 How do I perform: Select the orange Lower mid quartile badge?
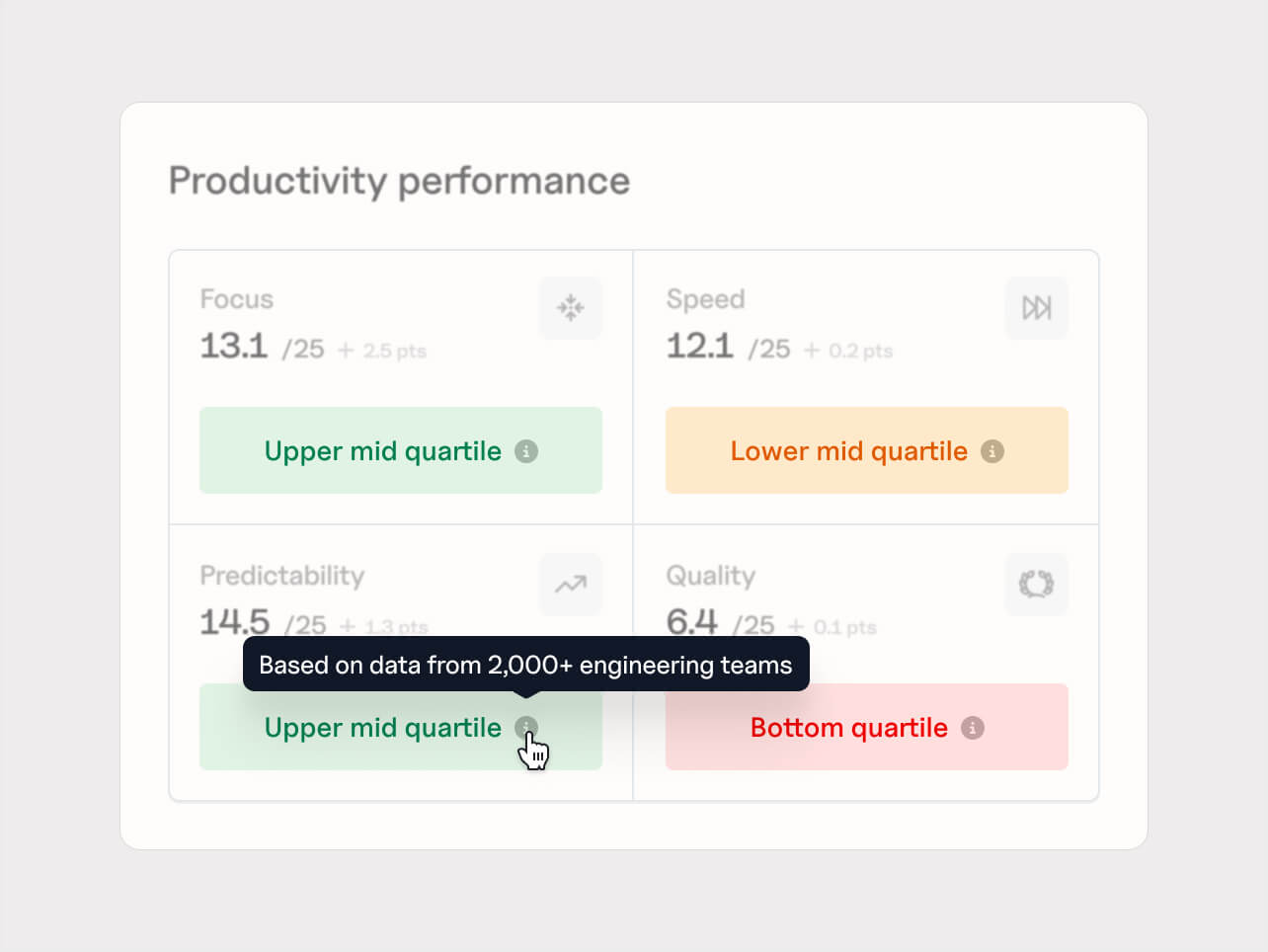(867, 450)
